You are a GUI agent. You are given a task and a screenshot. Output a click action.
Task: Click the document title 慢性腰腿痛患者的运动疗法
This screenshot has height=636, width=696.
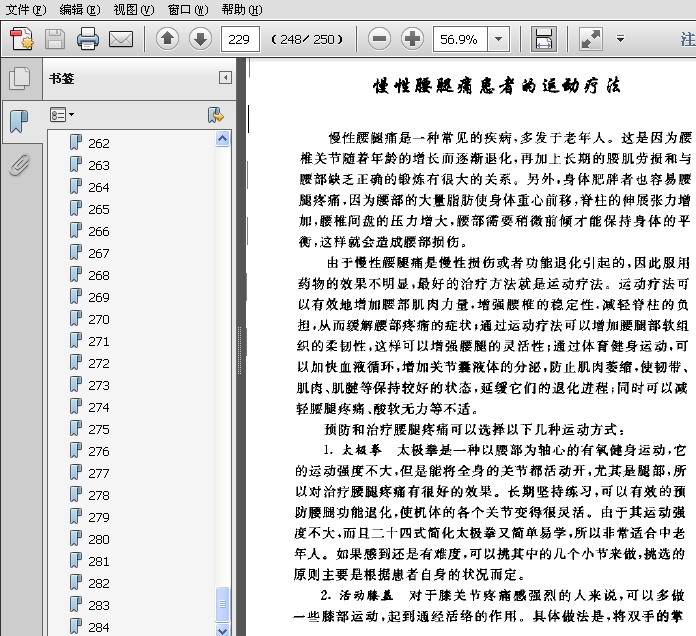496,86
